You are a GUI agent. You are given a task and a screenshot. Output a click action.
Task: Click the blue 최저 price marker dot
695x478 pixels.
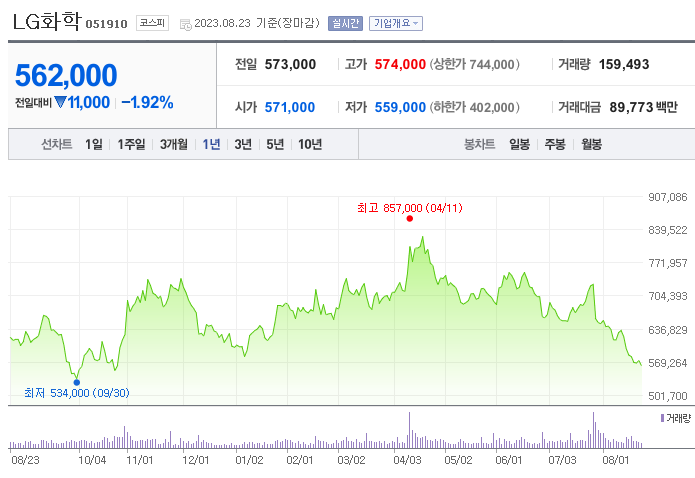pos(77,382)
